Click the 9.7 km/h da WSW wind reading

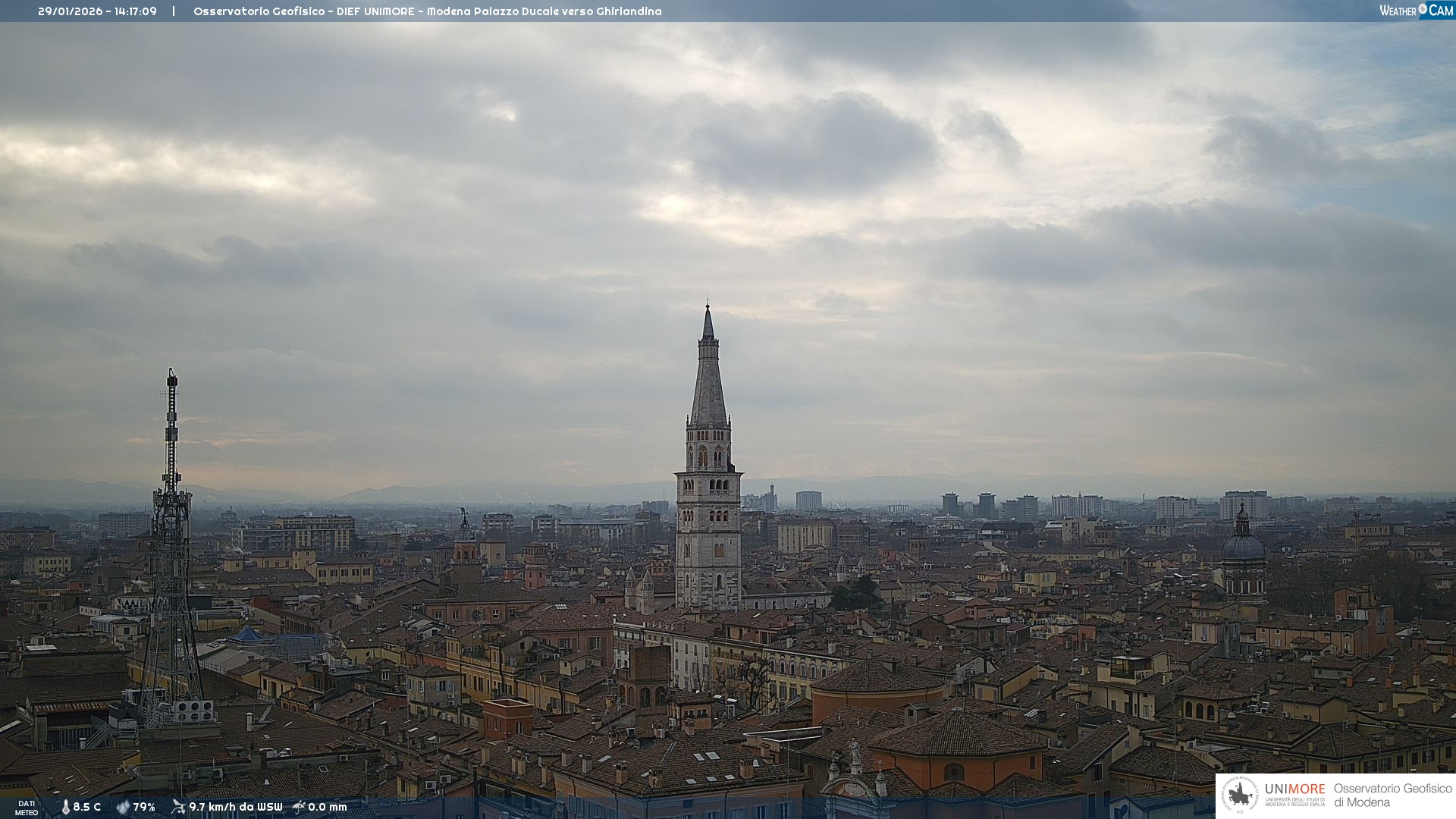[235, 807]
